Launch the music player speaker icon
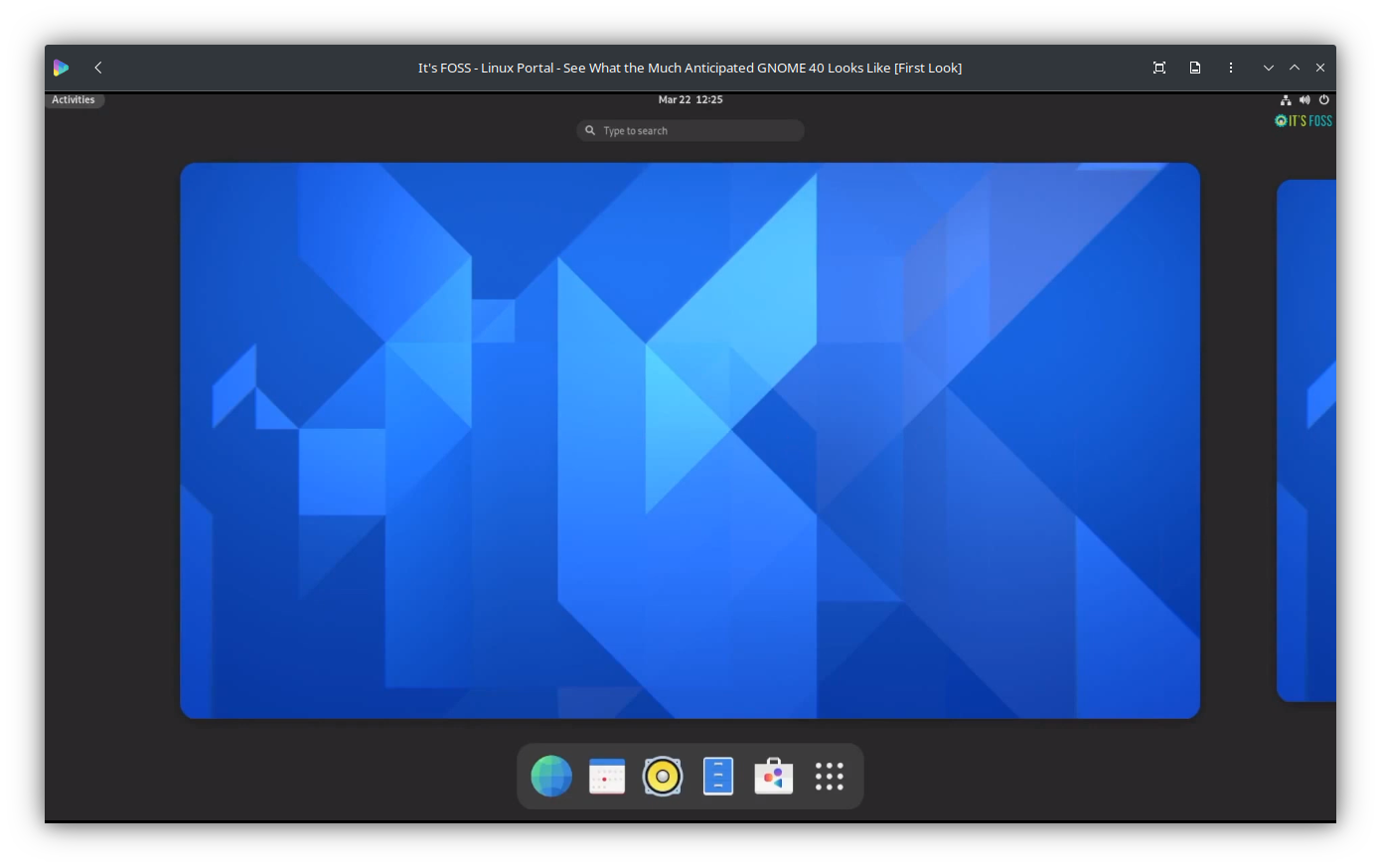 (x=663, y=776)
